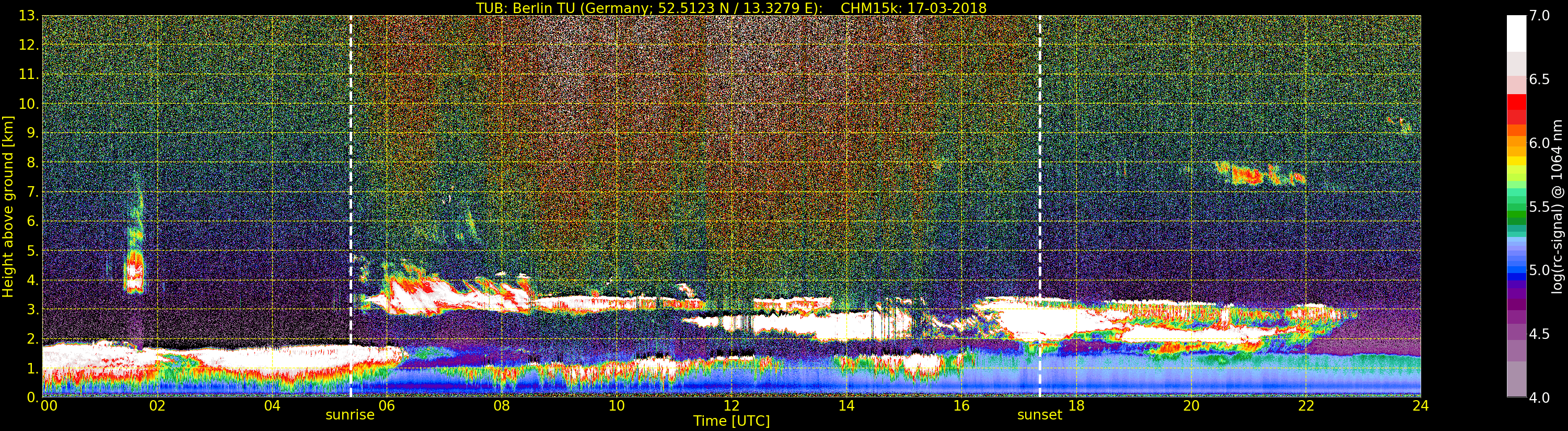The width and height of the screenshot is (1568, 431).
Task: Click the 'CHM15k: 17-03-2018' title text
Action: pos(914,8)
